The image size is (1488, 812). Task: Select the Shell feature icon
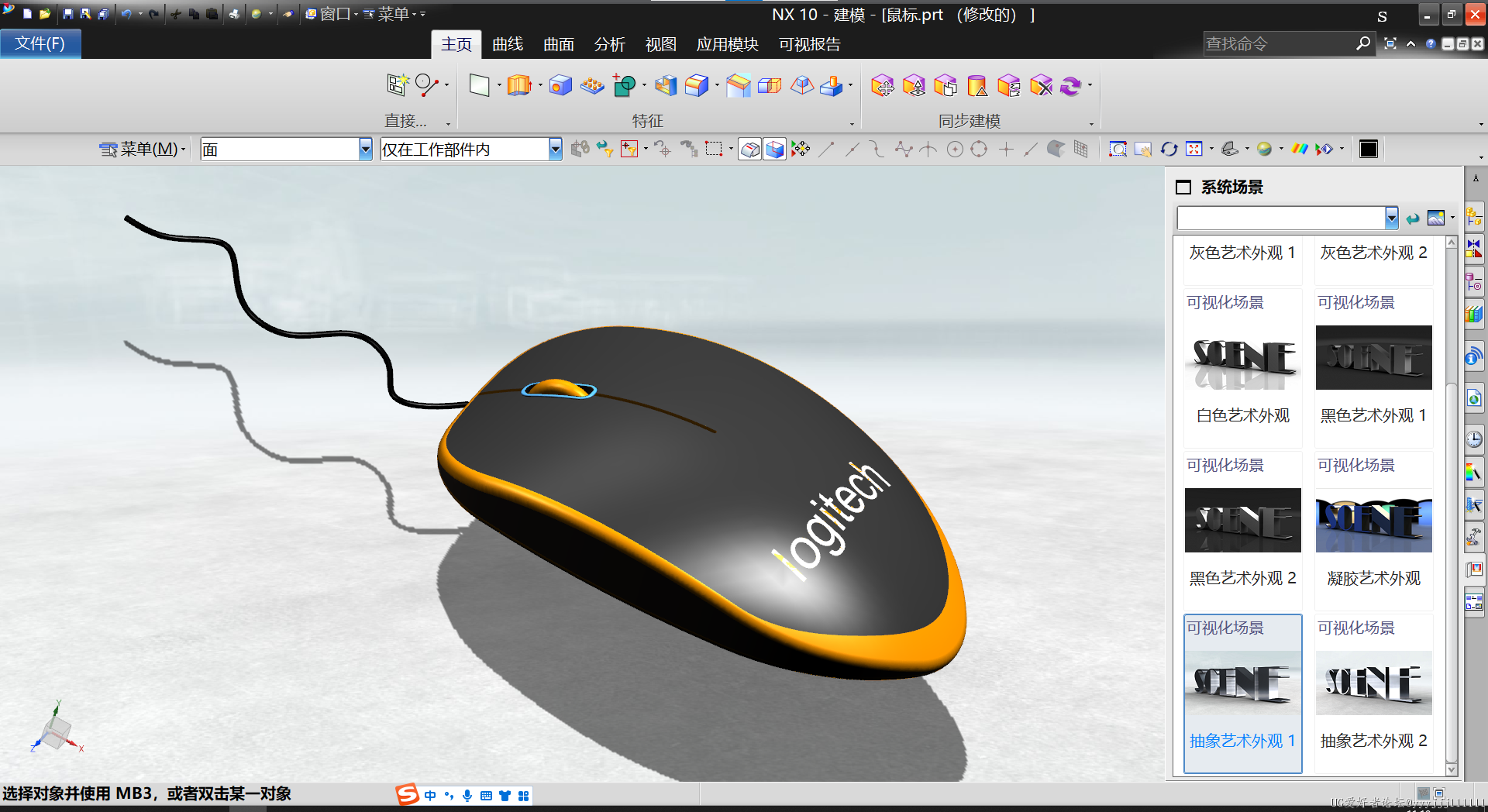(666, 85)
